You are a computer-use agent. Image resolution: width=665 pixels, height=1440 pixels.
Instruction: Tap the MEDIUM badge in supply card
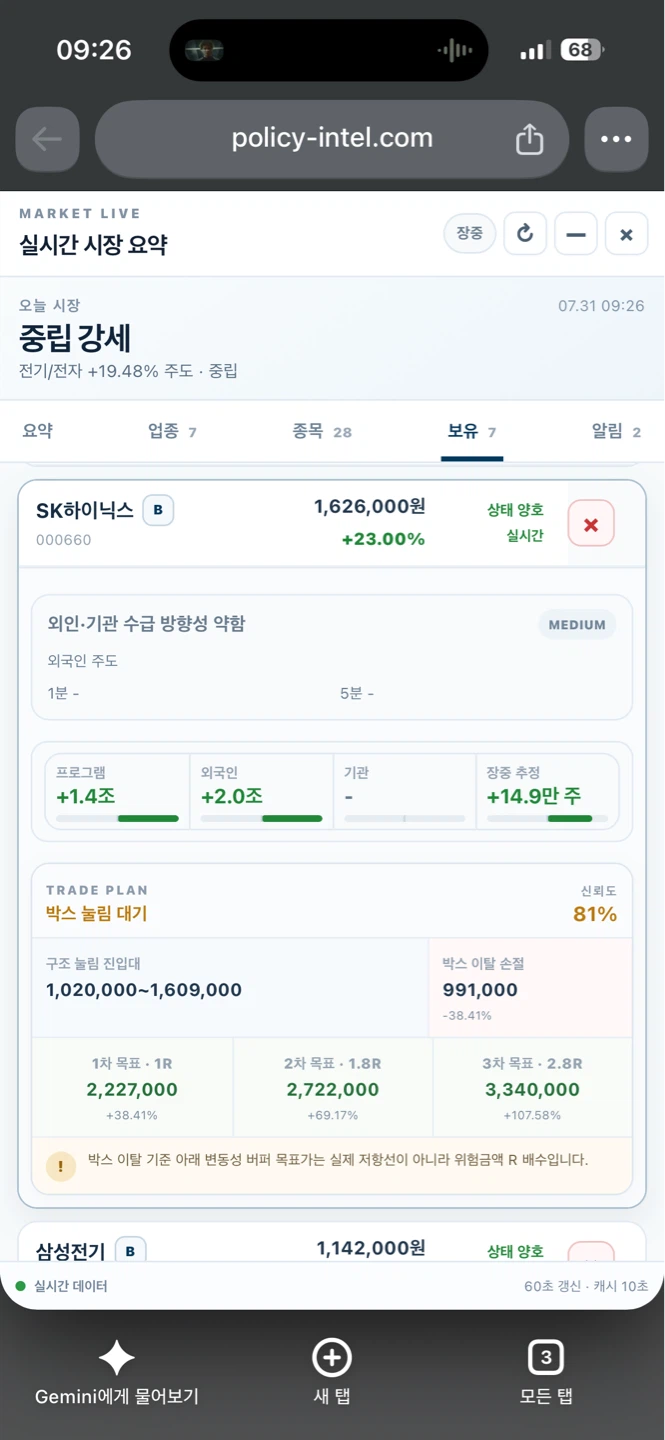coord(577,625)
